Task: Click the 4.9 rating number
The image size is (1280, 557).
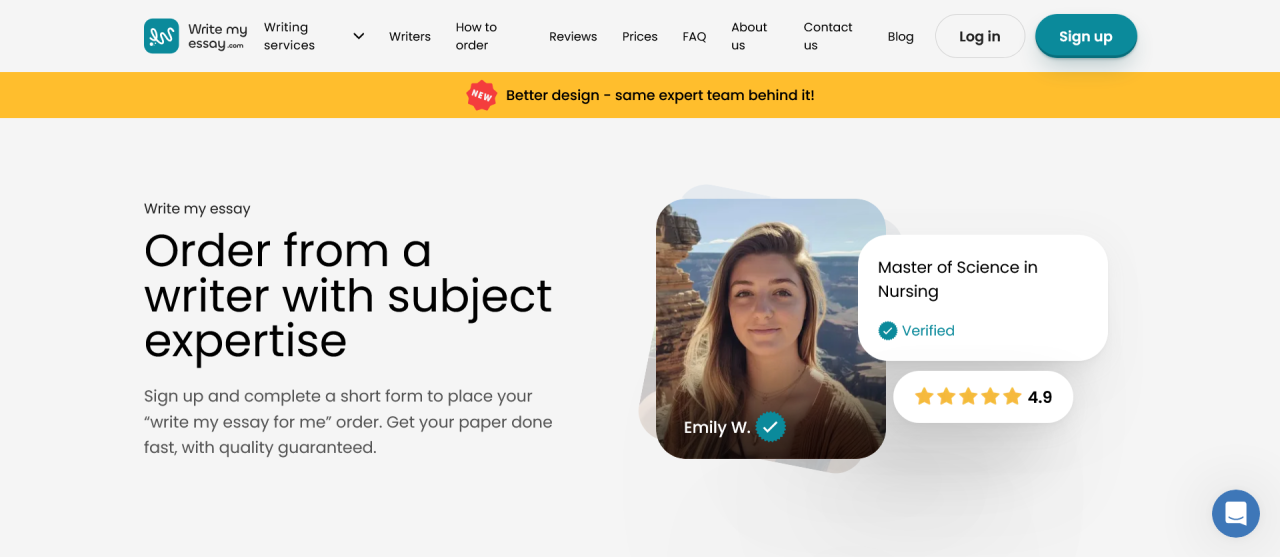Action: pyautogui.click(x=1040, y=397)
